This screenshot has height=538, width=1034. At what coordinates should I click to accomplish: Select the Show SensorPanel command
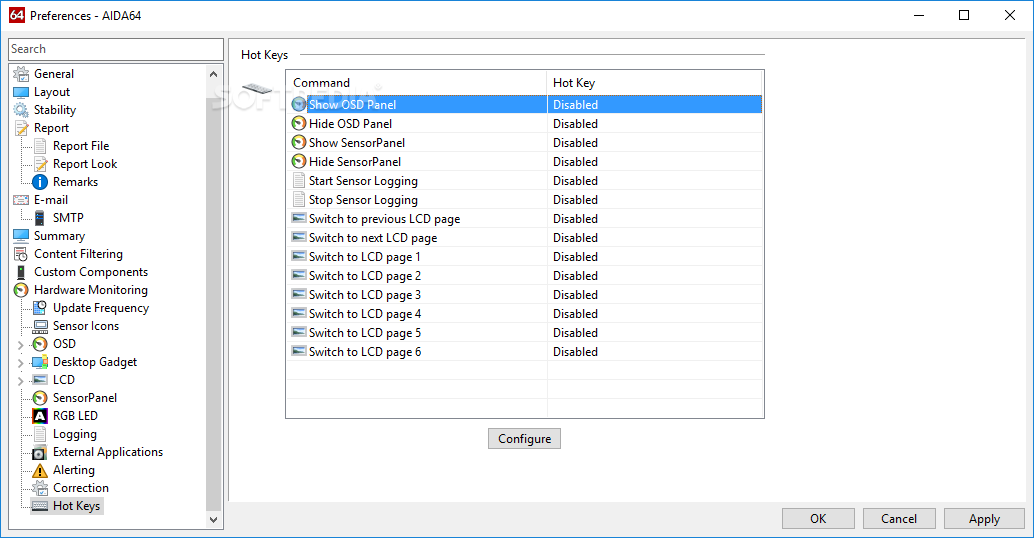click(x=357, y=143)
